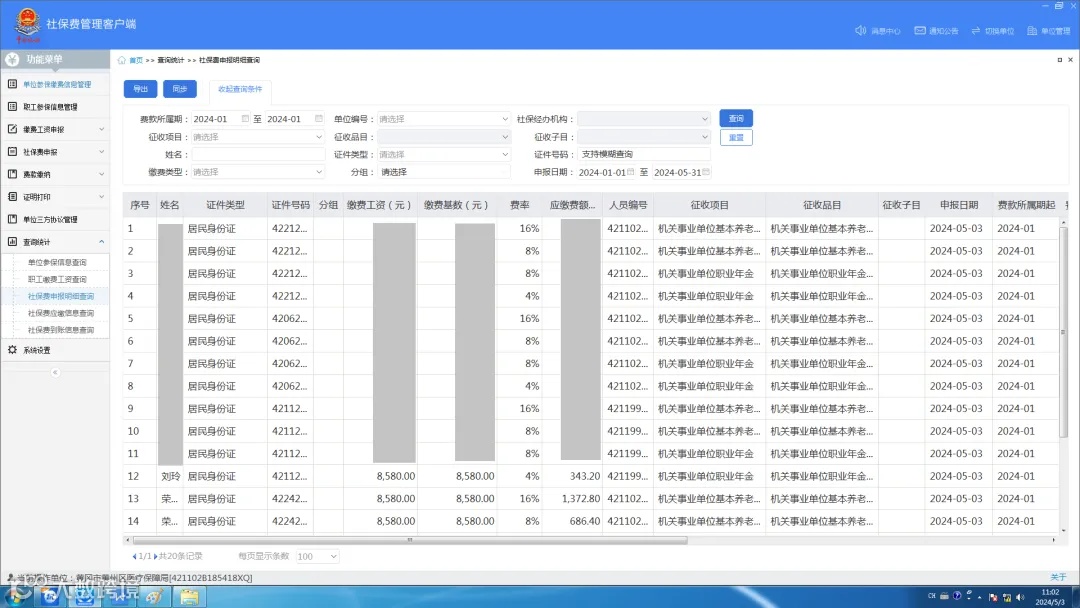Image resolution: width=1080 pixels, height=608 pixels.
Task: Open 征收子目 dropdown
Action: pos(643,137)
